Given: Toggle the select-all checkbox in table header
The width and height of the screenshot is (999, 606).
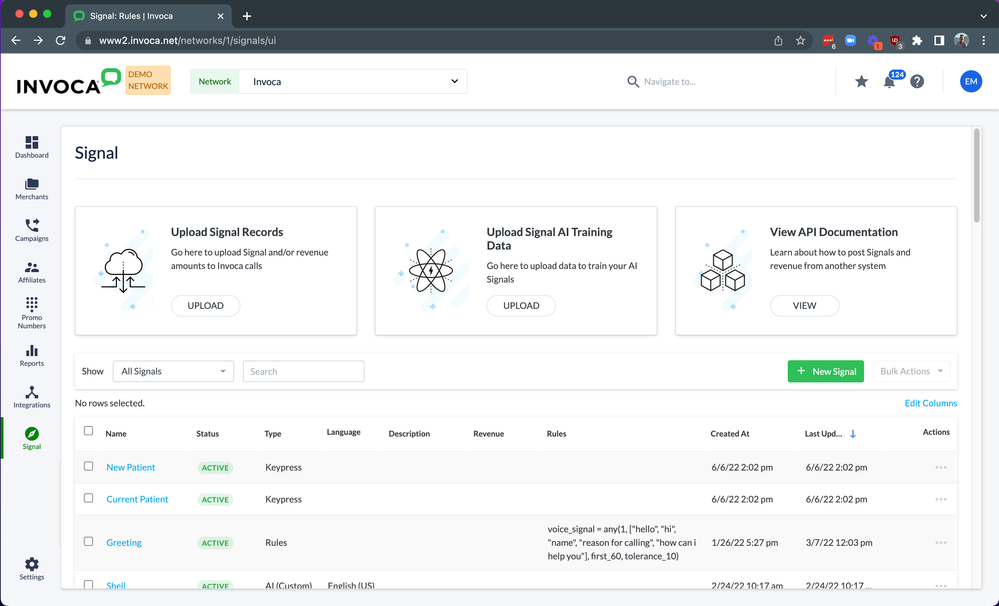Looking at the screenshot, I should tap(89, 431).
